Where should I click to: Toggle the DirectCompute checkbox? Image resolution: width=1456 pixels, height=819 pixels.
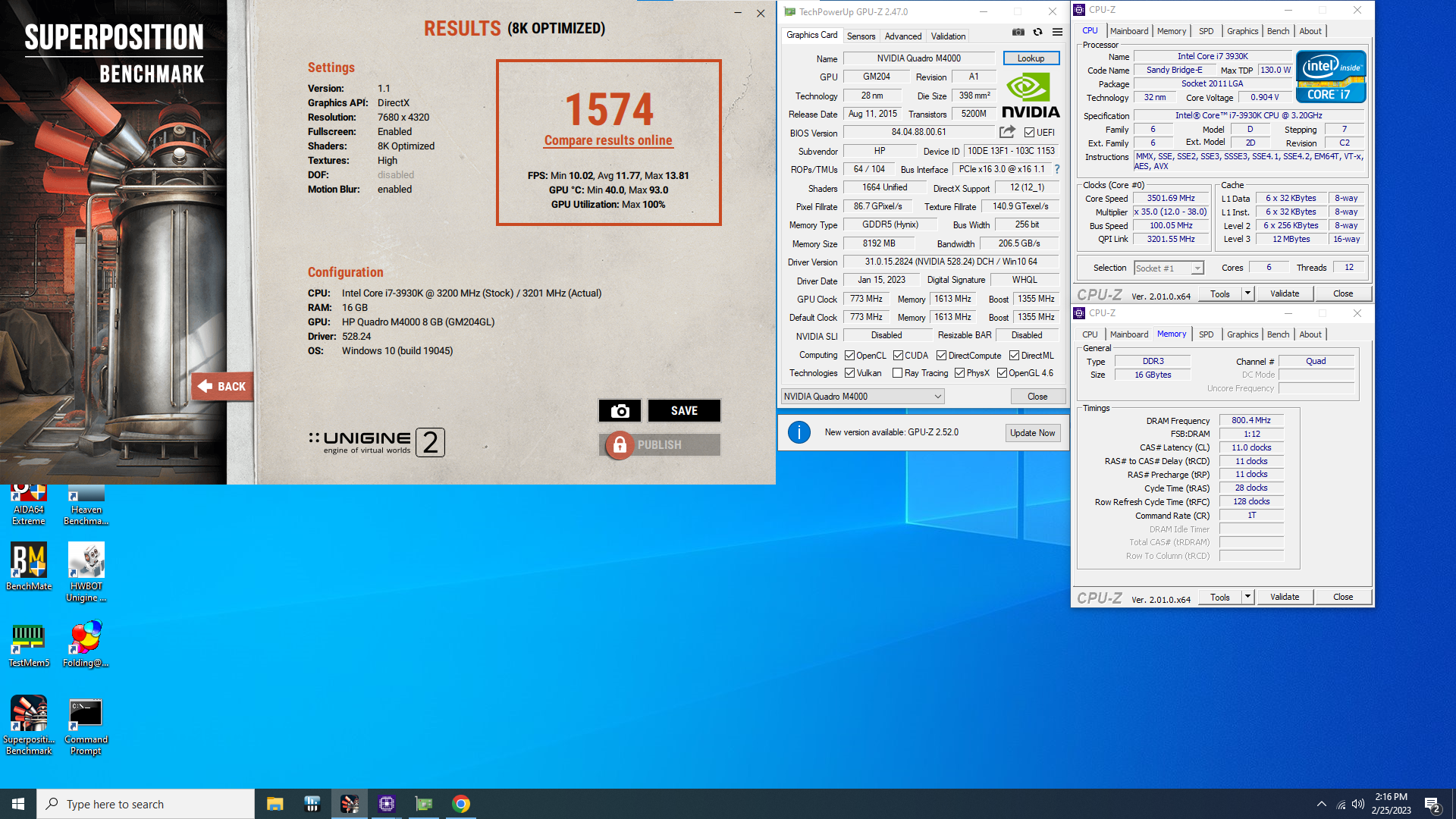coord(941,356)
